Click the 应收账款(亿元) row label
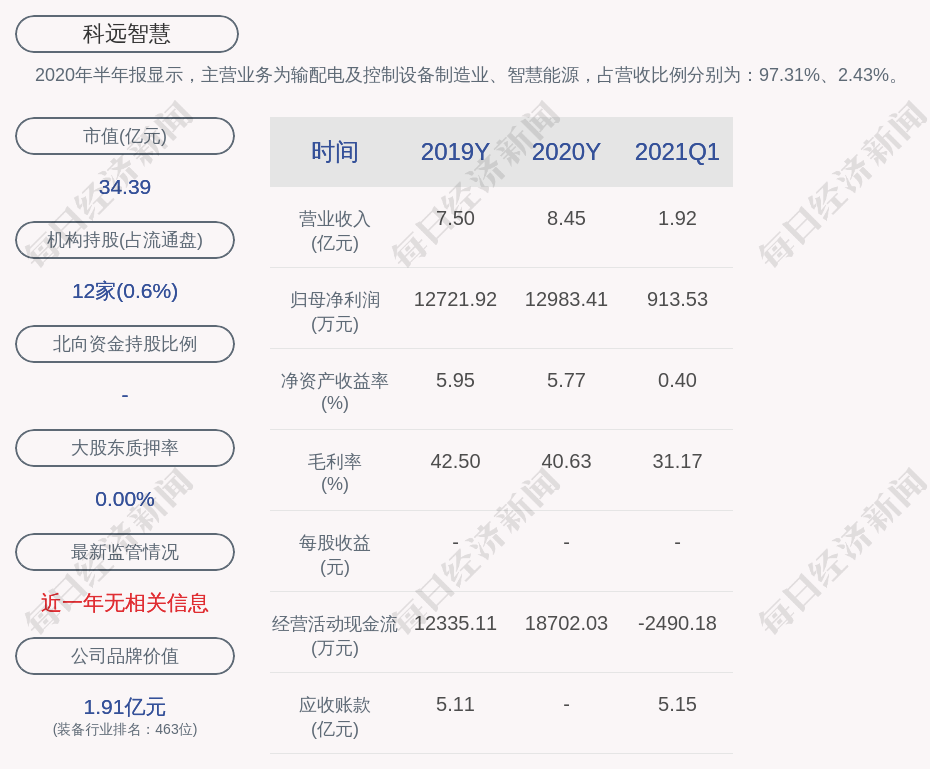 tap(335, 717)
